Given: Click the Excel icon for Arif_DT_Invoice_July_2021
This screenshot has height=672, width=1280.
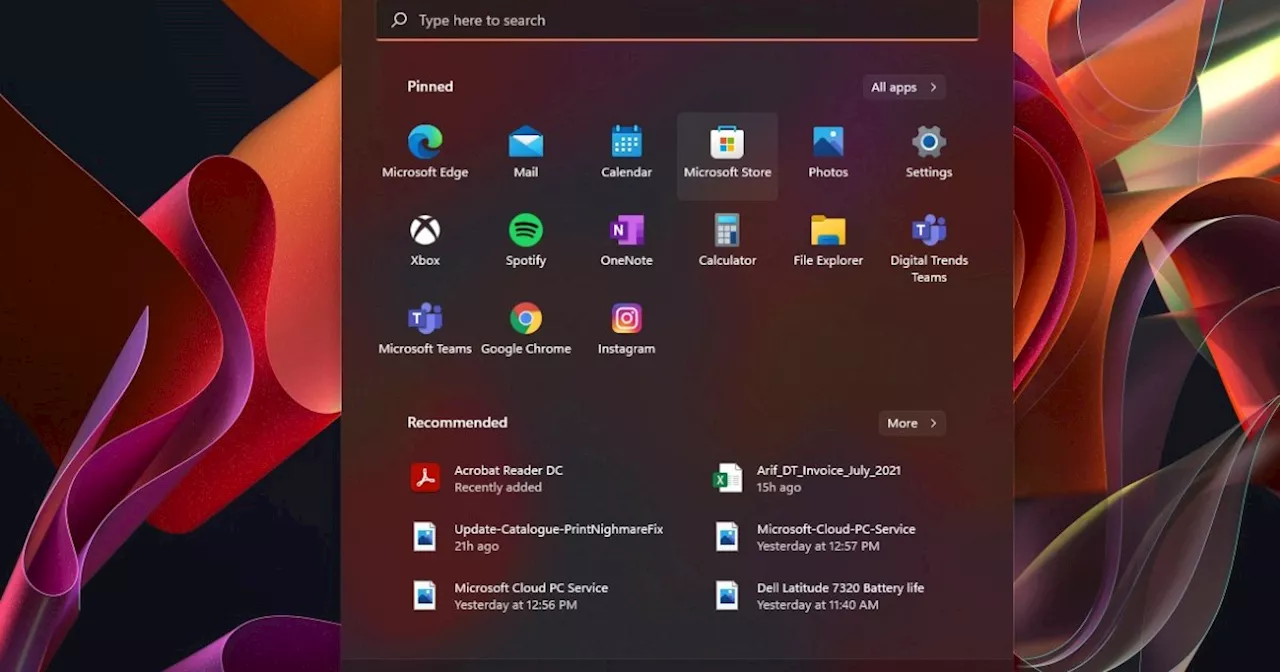Looking at the screenshot, I should [x=727, y=478].
